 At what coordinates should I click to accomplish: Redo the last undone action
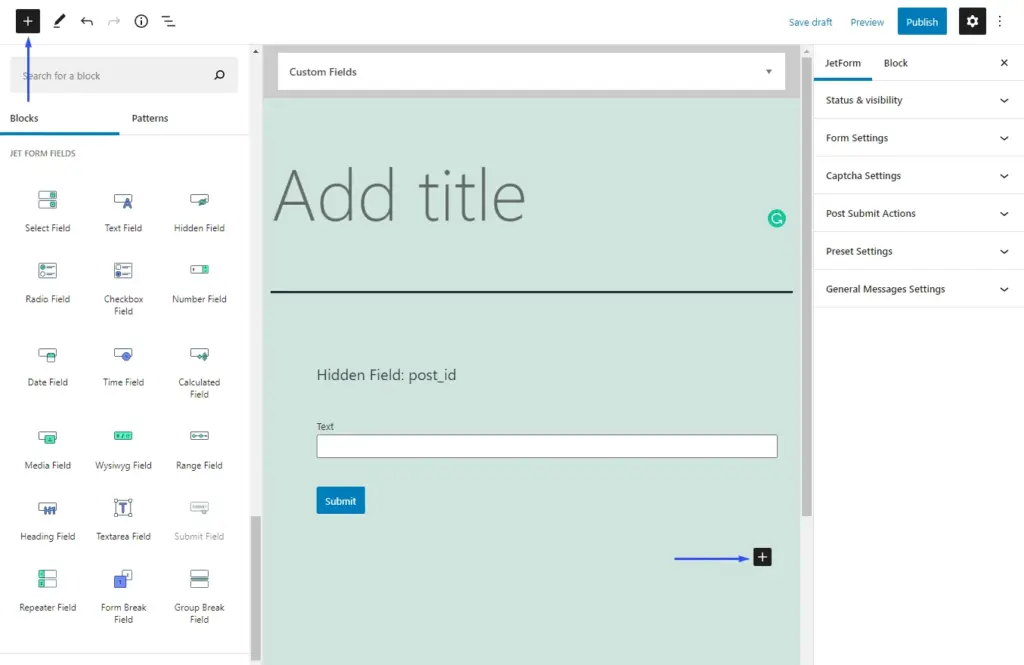(113, 20)
